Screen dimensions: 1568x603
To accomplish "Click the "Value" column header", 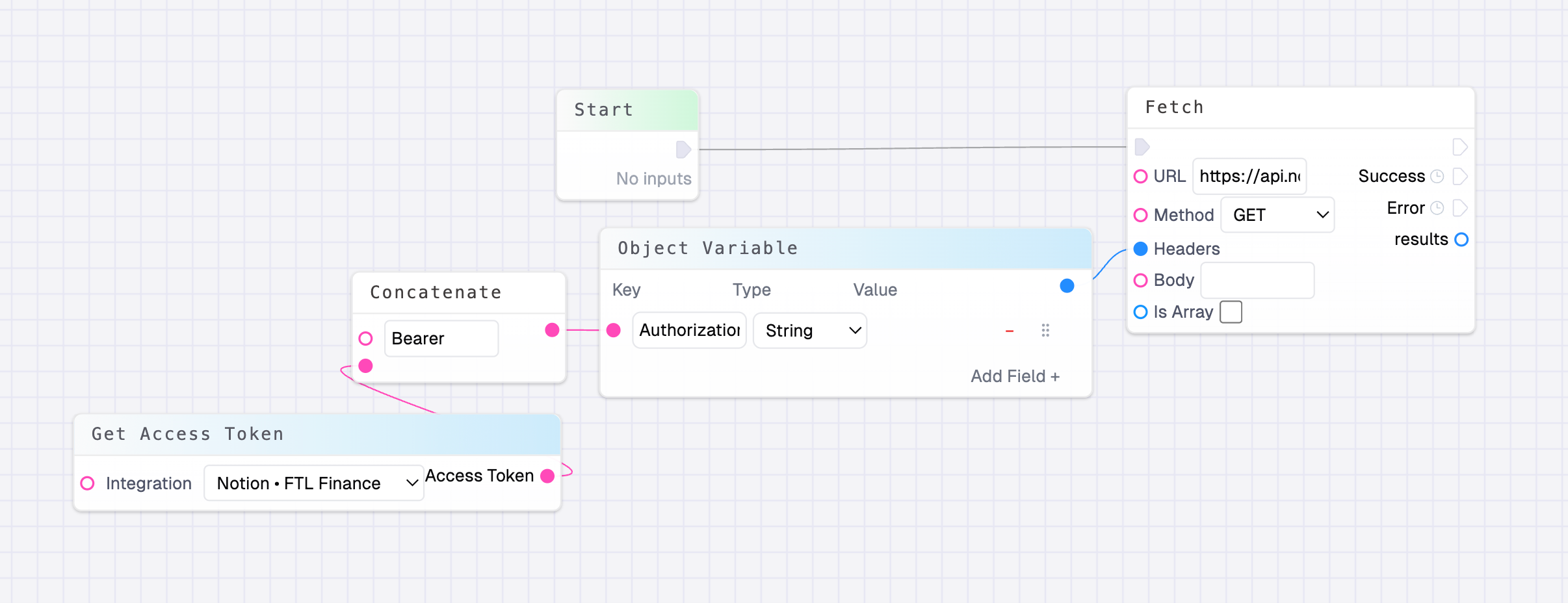I will 875,290.
